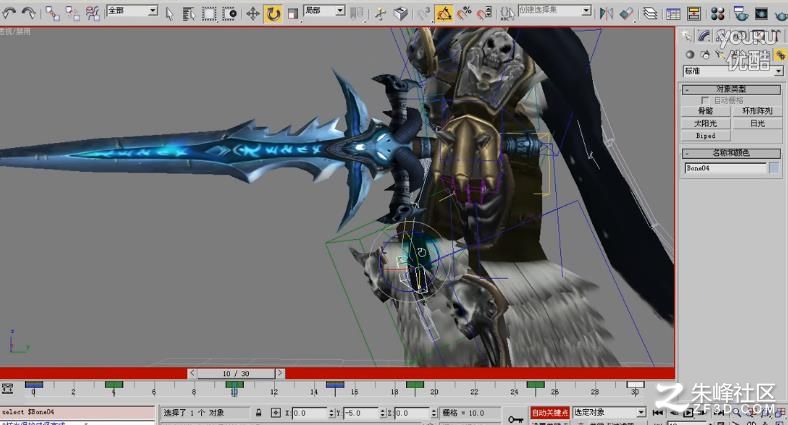788x425 pixels.
Task: Click the Align tool icon
Action: click(x=627, y=14)
